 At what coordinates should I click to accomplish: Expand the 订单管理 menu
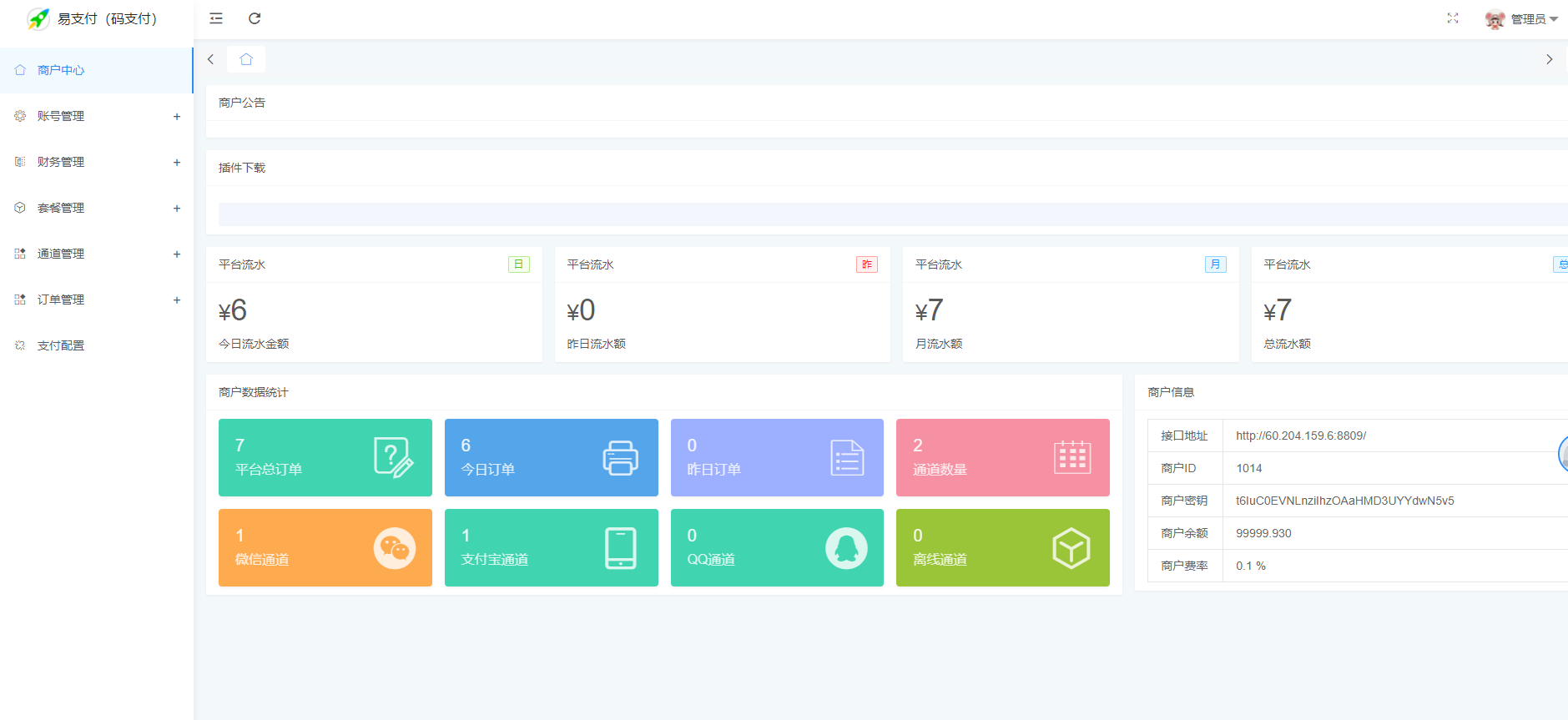(x=61, y=300)
